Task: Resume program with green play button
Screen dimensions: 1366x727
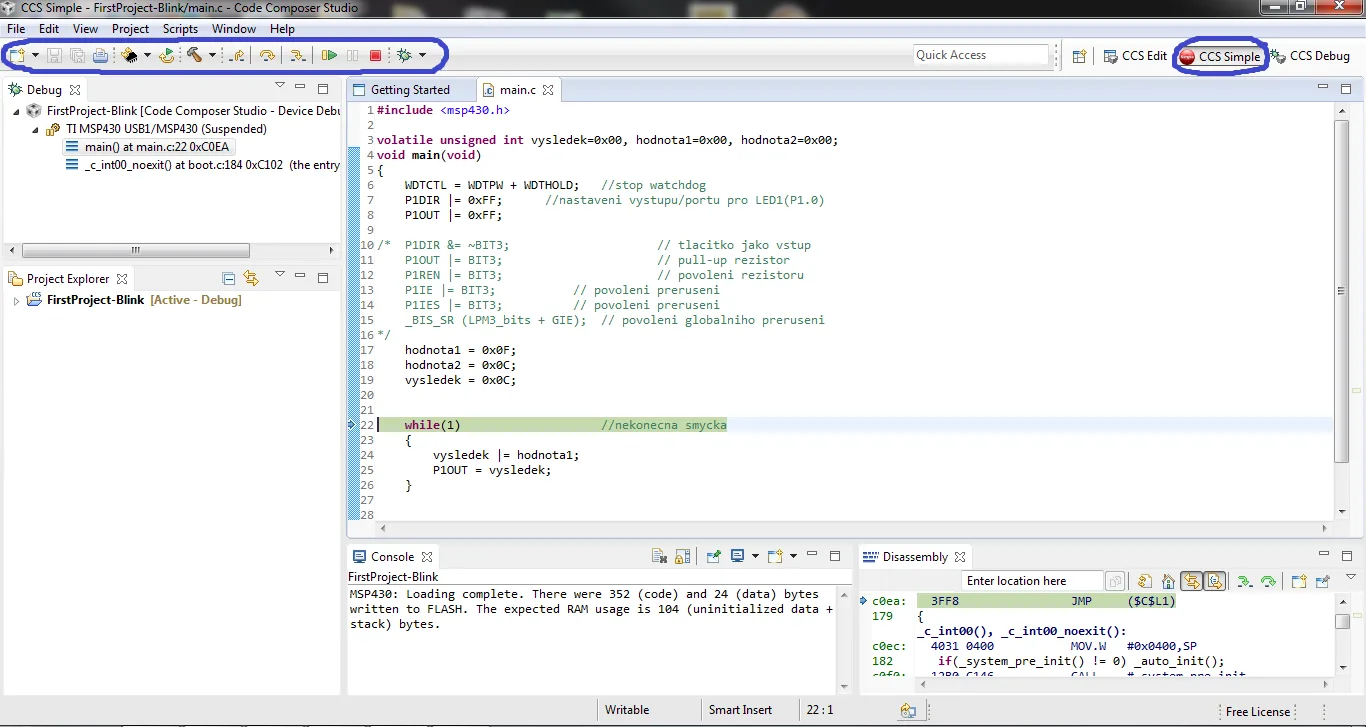Action: click(328, 55)
